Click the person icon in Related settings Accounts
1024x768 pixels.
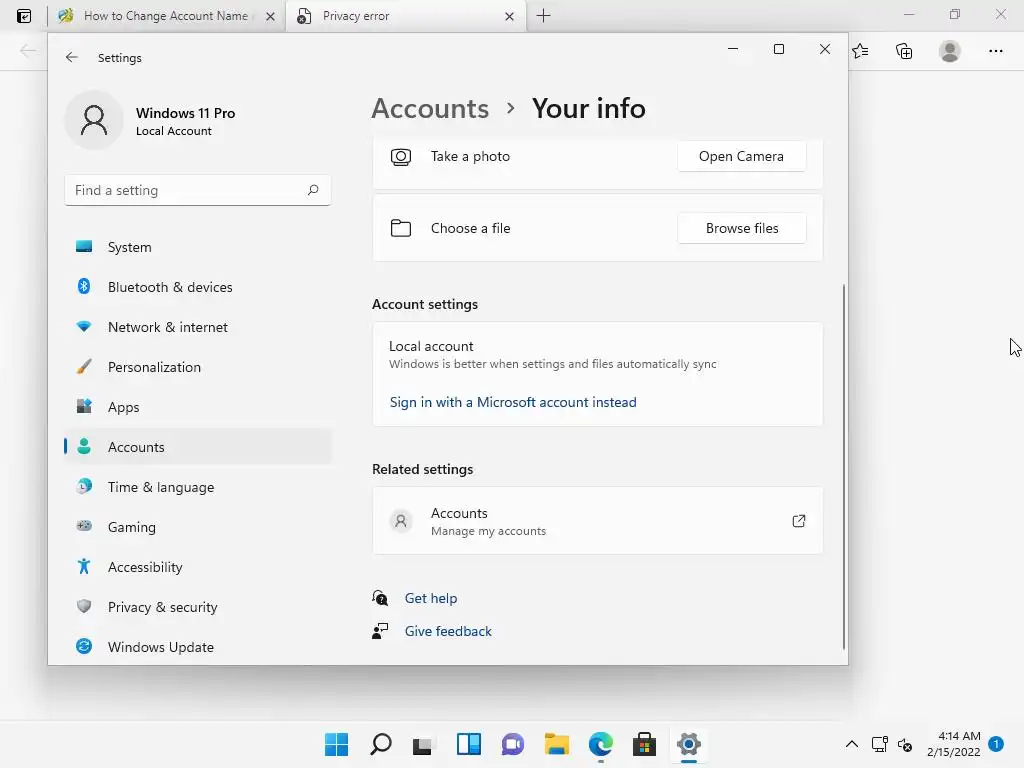pos(401,521)
